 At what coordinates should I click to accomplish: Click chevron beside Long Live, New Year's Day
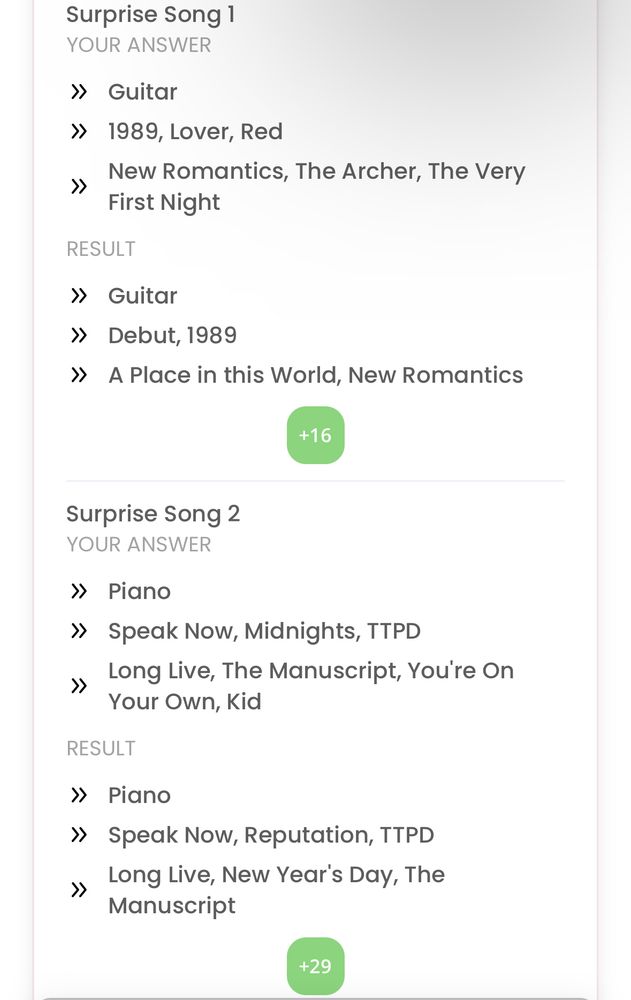coord(78,890)
